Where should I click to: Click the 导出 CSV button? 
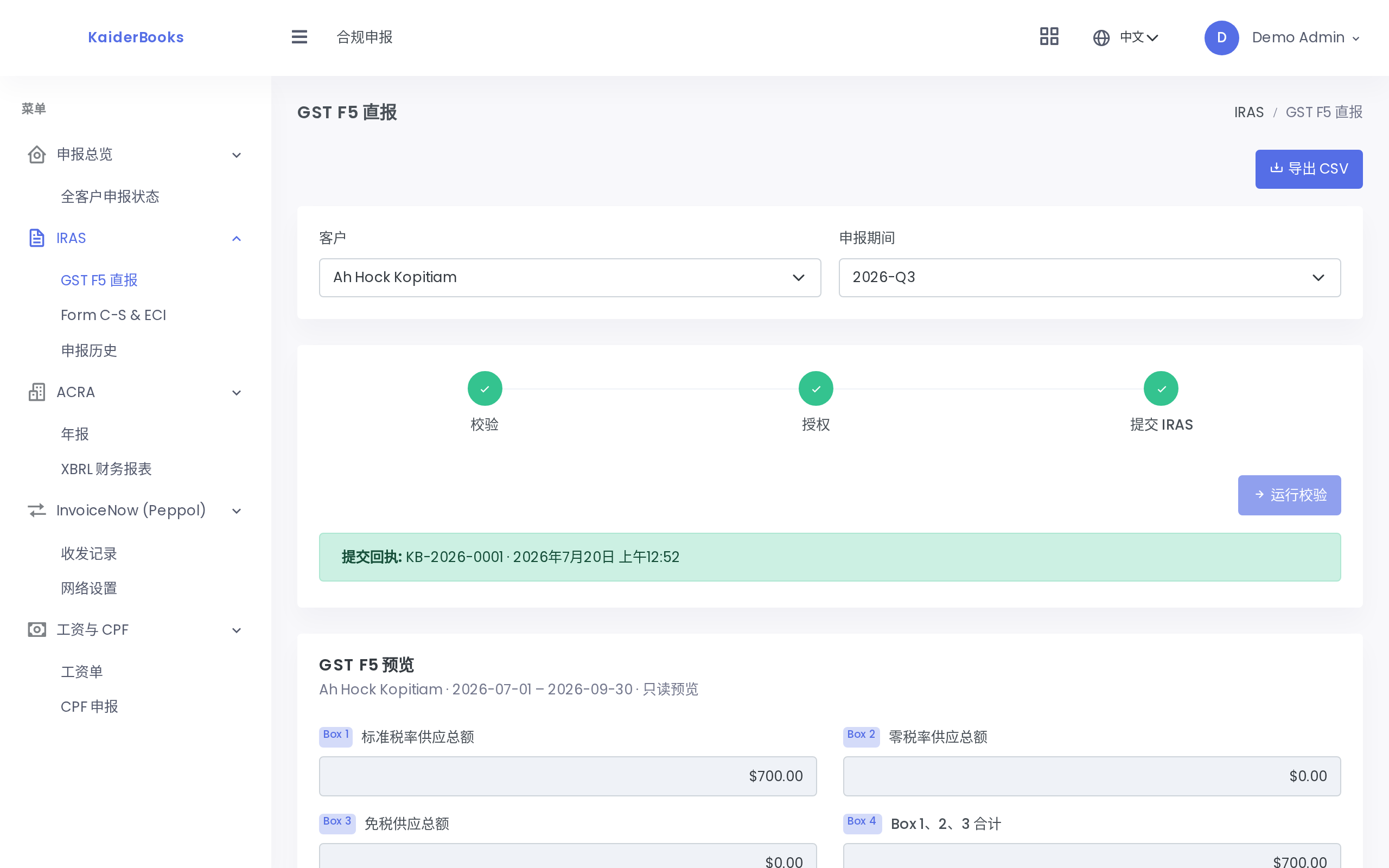1309,169
